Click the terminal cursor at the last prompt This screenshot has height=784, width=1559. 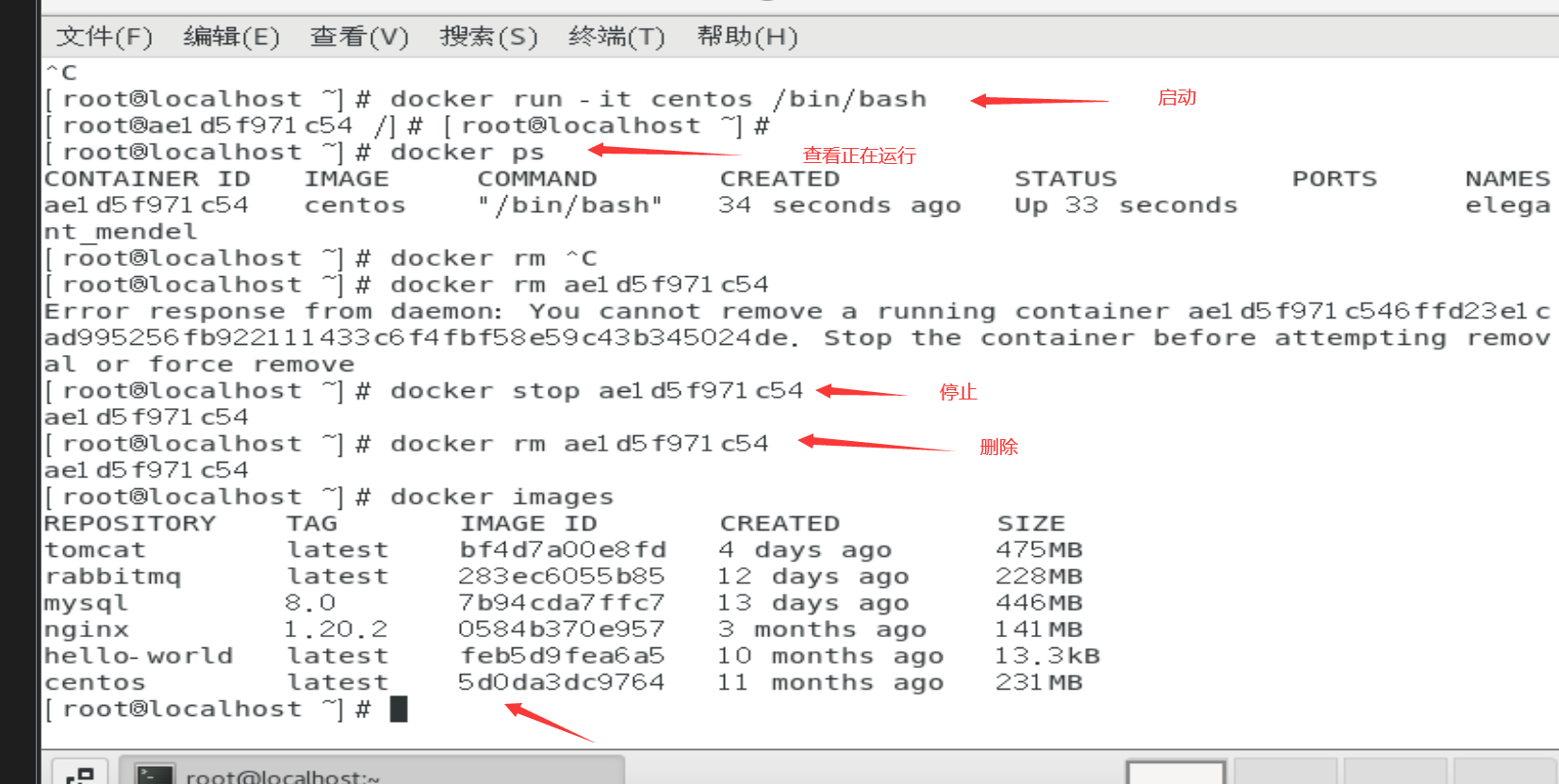click(x=399, y=709)
